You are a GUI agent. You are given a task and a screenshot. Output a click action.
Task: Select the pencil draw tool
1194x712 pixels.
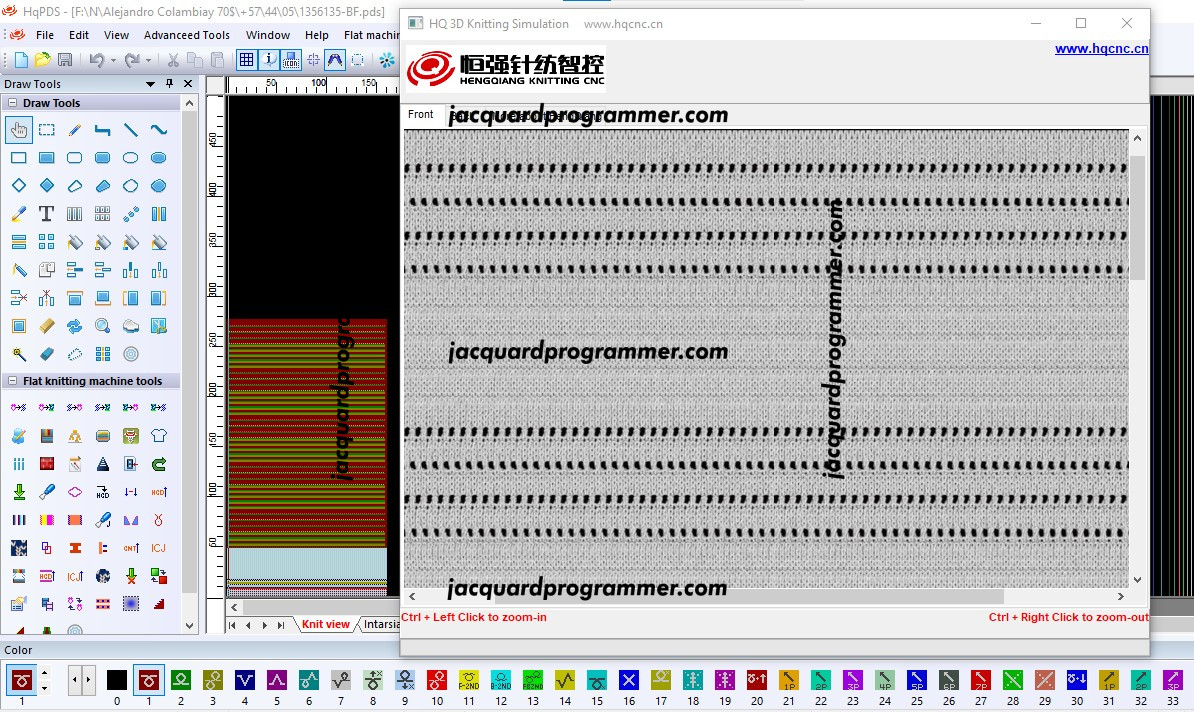(x=75, y=130)
